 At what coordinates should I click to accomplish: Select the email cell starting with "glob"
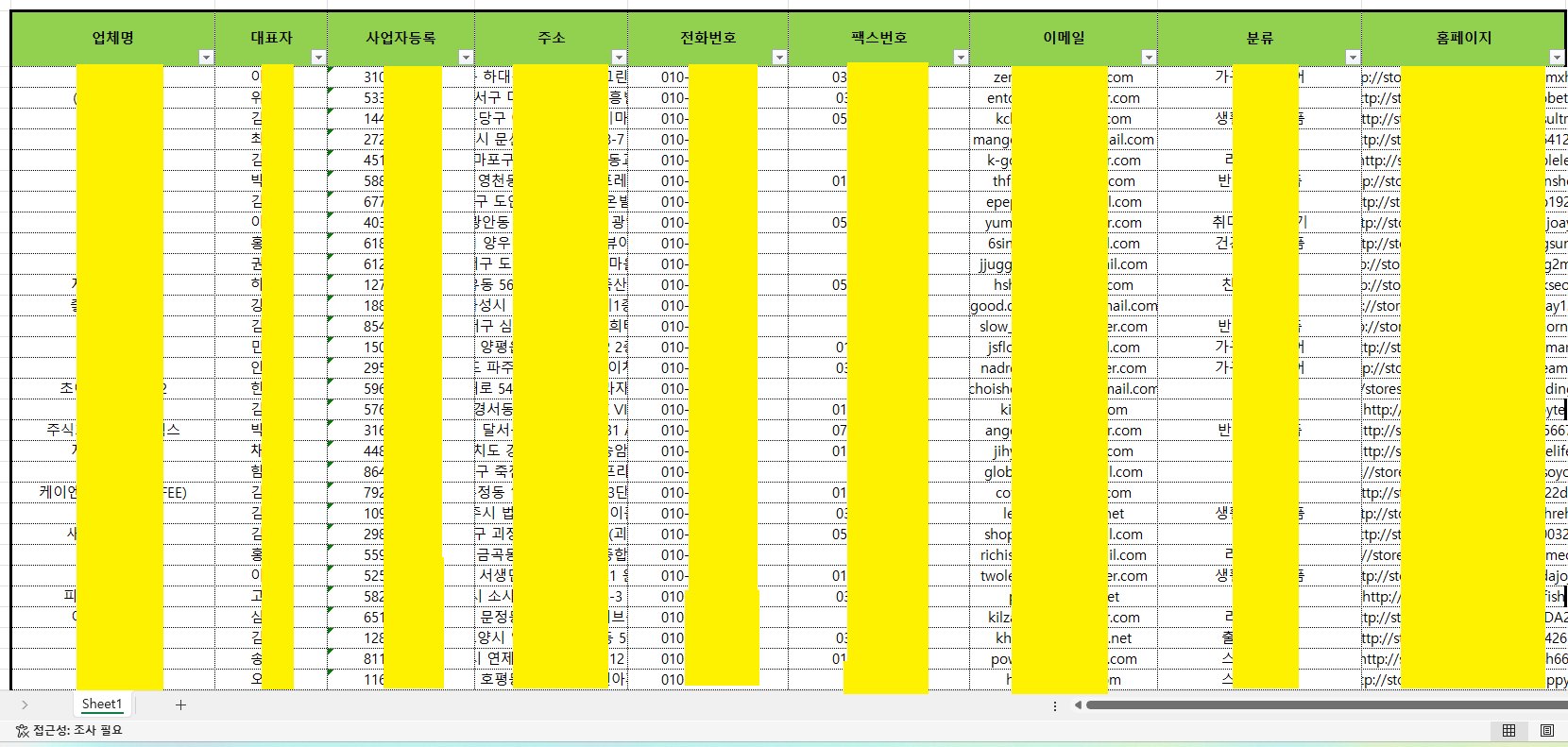[x=1064, y=472]
